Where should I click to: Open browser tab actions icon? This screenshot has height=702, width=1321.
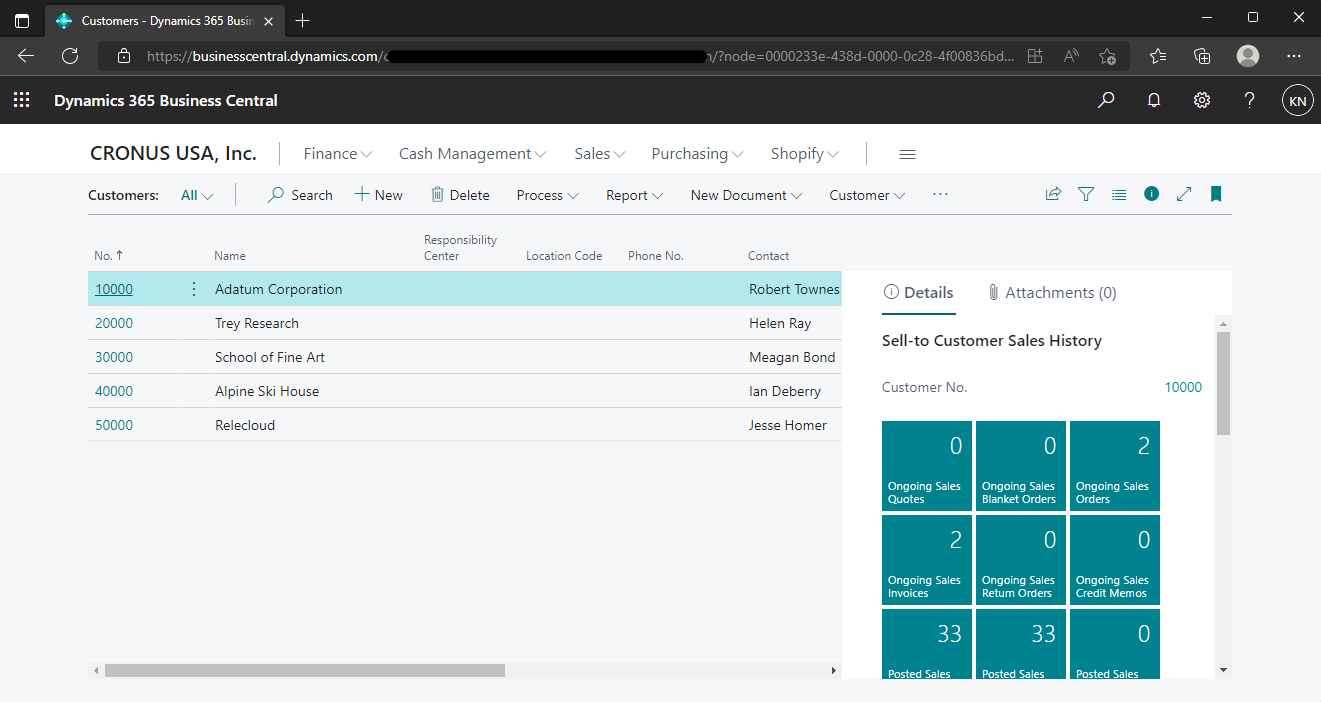pyautogui.click(x=22, y=20)
